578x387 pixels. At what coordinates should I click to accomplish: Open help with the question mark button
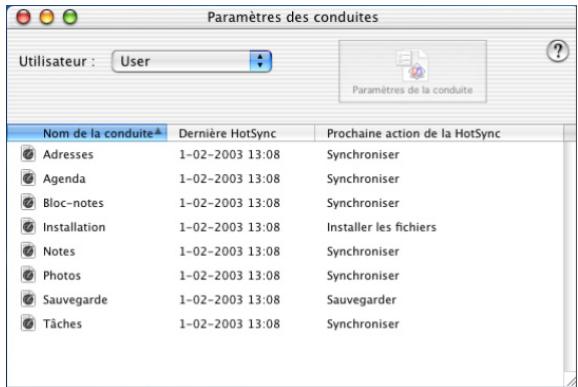(557, 51)
